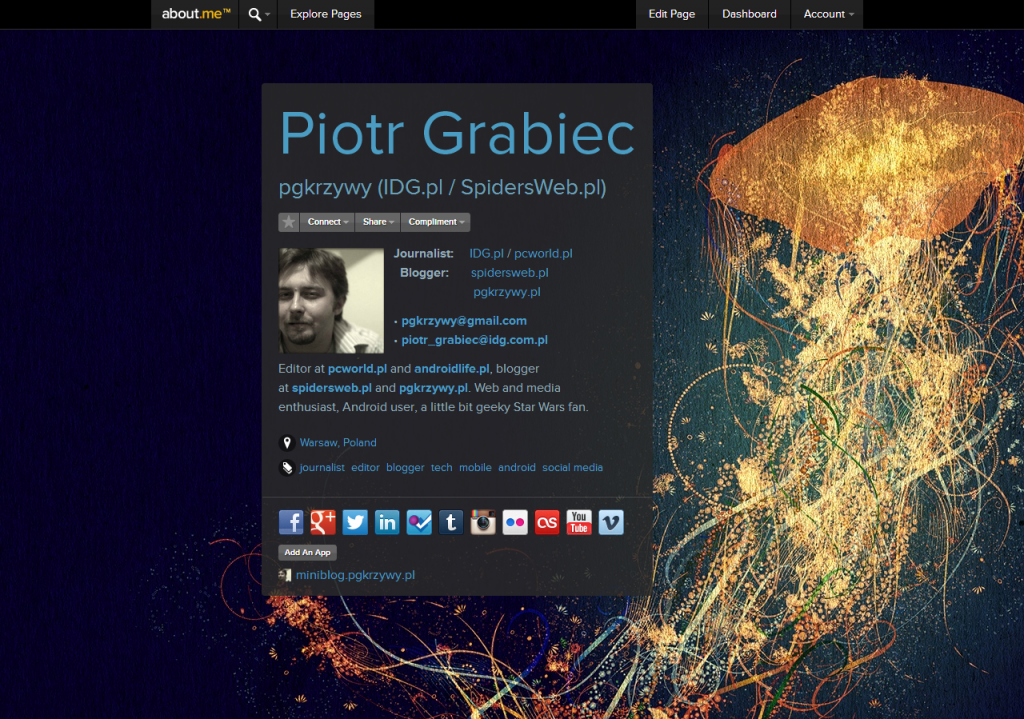Open pcworld.pl link in the bio
Screen dimensions: 1024x719
pyautogui.click(x=357, y=368)
